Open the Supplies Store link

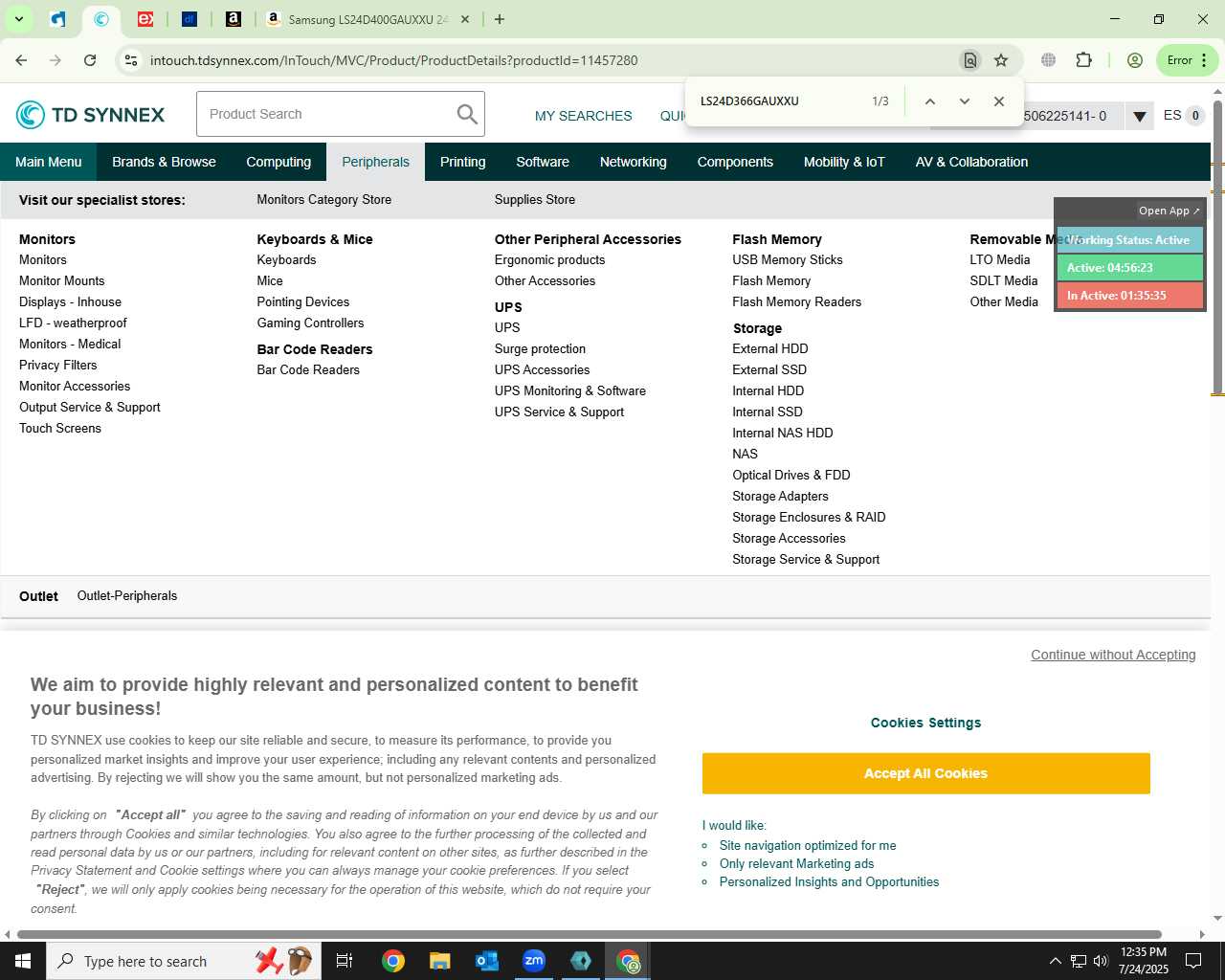535,200
